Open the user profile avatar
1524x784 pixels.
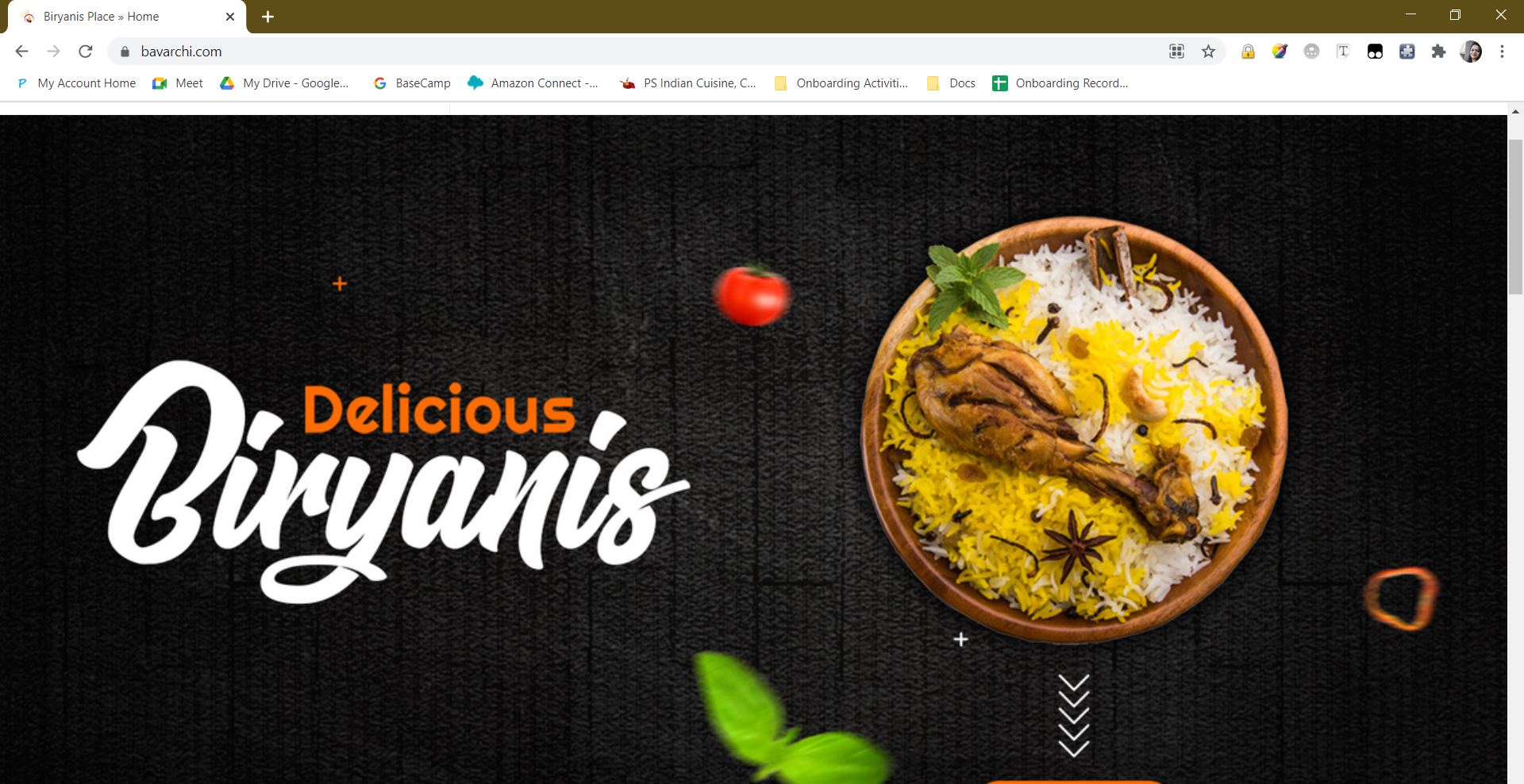pos(1471,52)
